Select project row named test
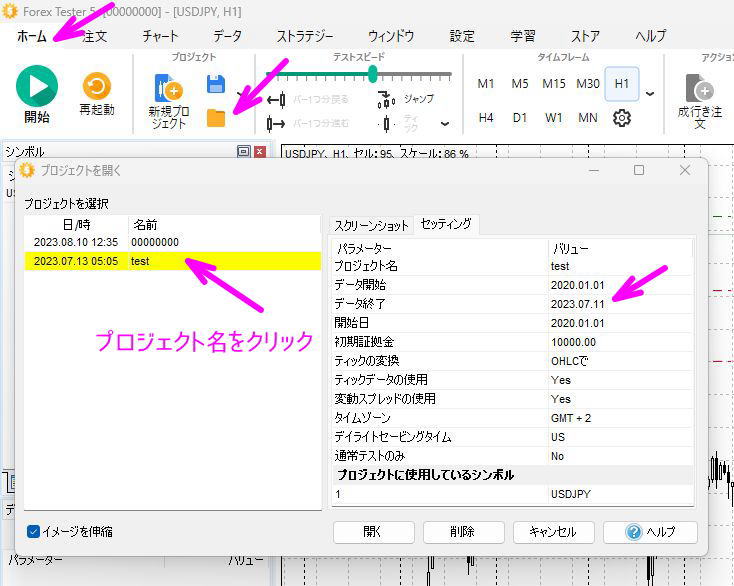 coord(172,261)
